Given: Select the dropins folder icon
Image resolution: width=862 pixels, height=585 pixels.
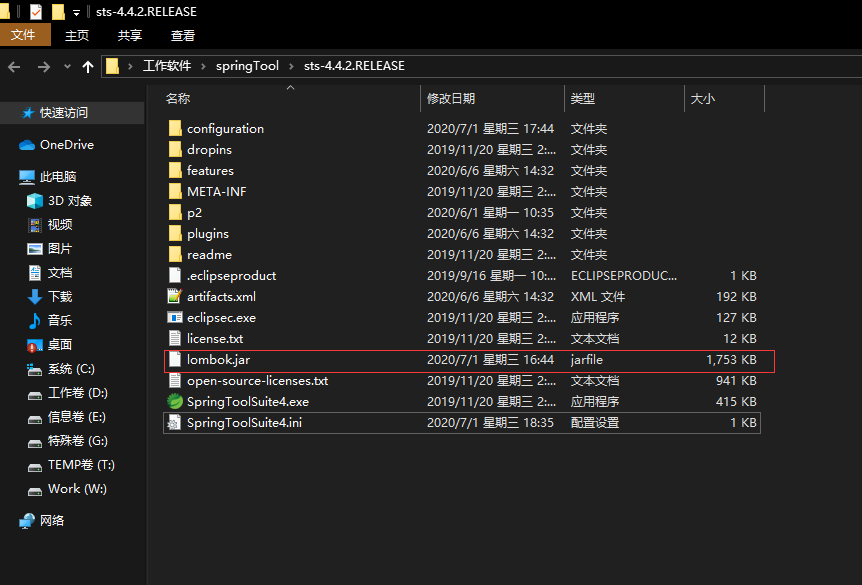Looking at the screenshot, I should 175,149.
